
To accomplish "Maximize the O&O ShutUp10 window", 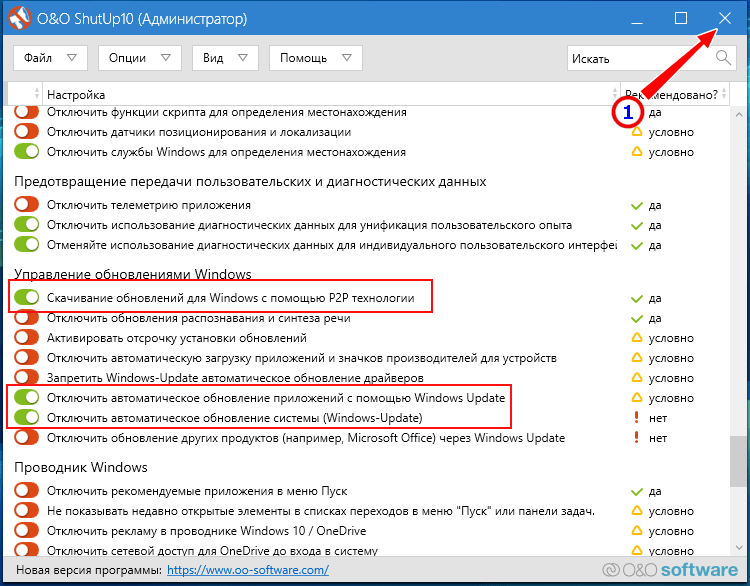I will (681, 18).
